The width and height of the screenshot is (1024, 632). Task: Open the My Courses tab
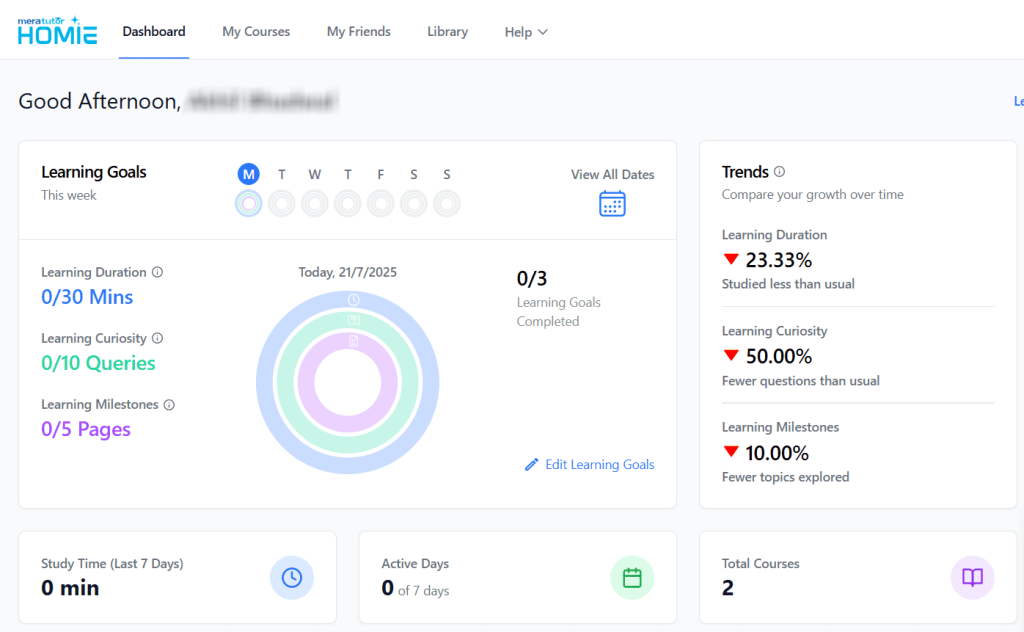point(256,32)
